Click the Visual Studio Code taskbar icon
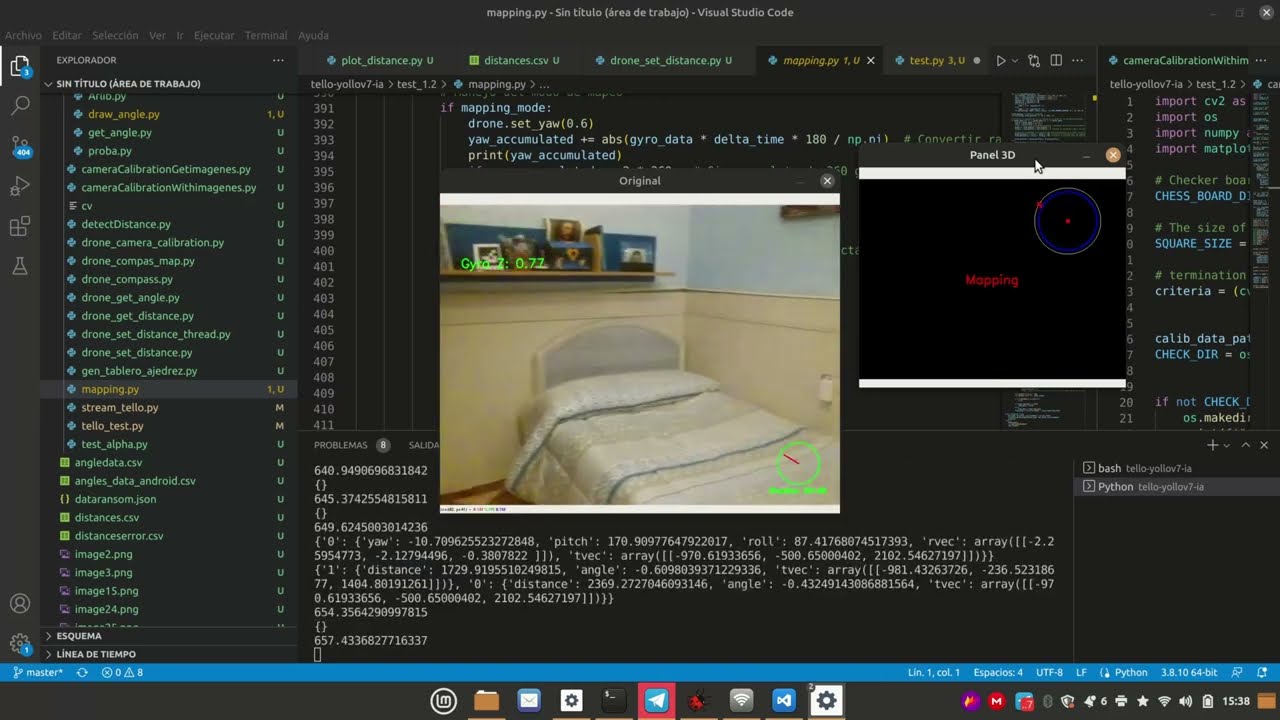1280x720 pixels. click(783, 701)
